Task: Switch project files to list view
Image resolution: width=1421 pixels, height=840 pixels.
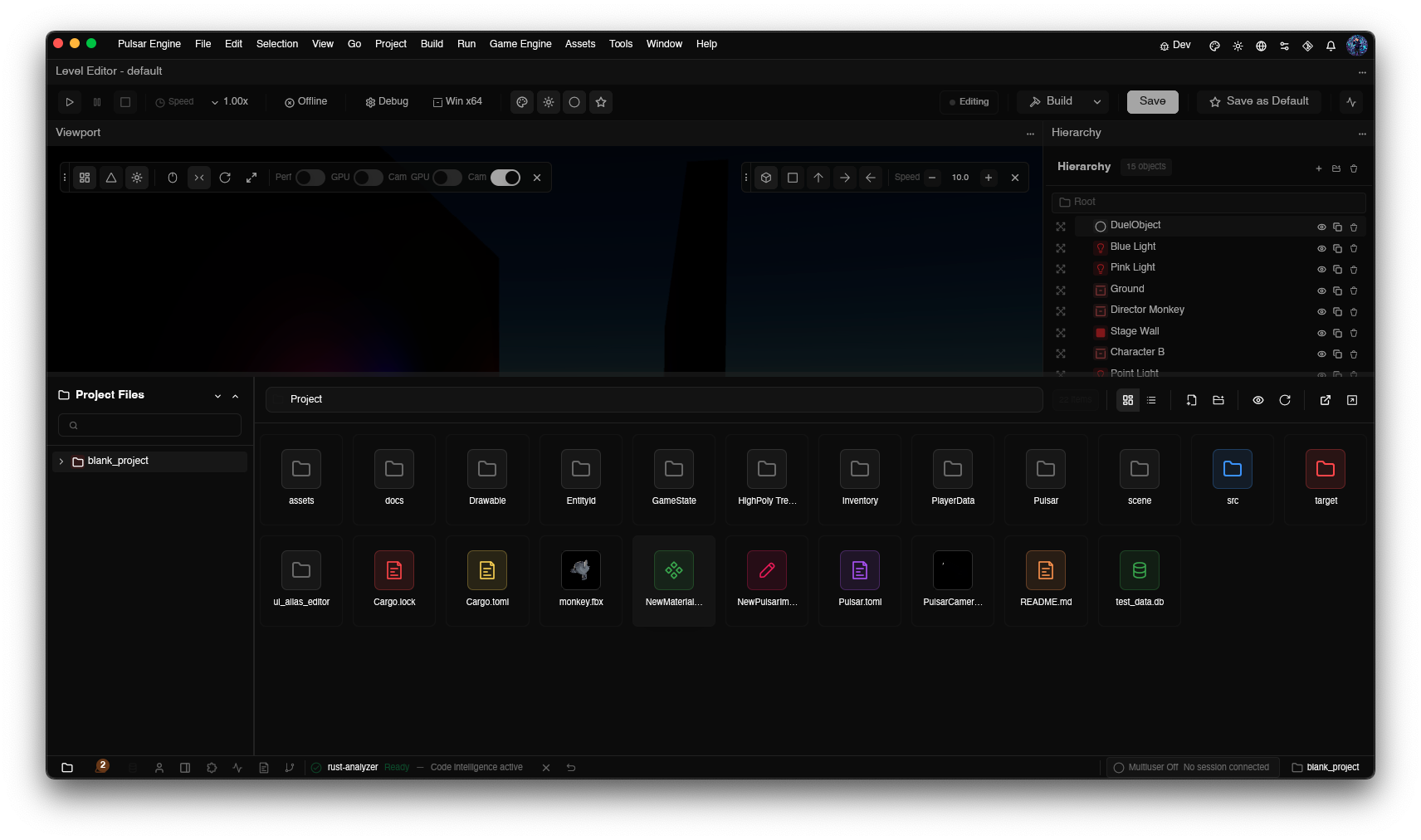Action: point(1151,400)
